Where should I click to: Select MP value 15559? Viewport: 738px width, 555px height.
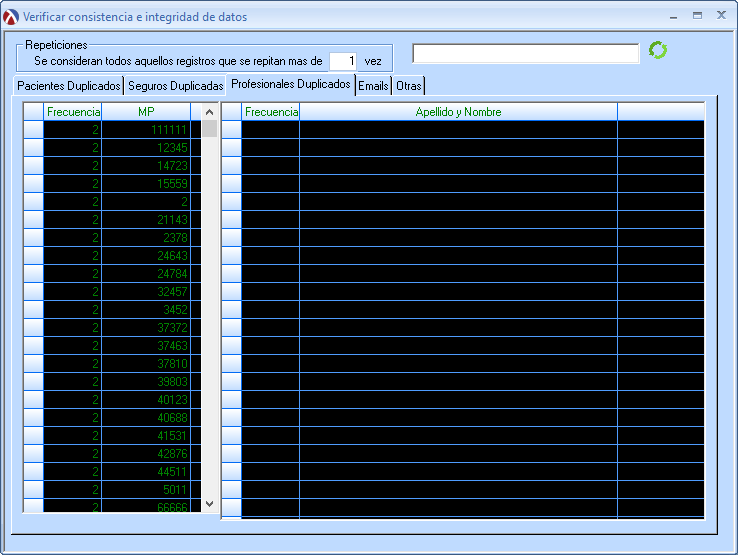146,184
